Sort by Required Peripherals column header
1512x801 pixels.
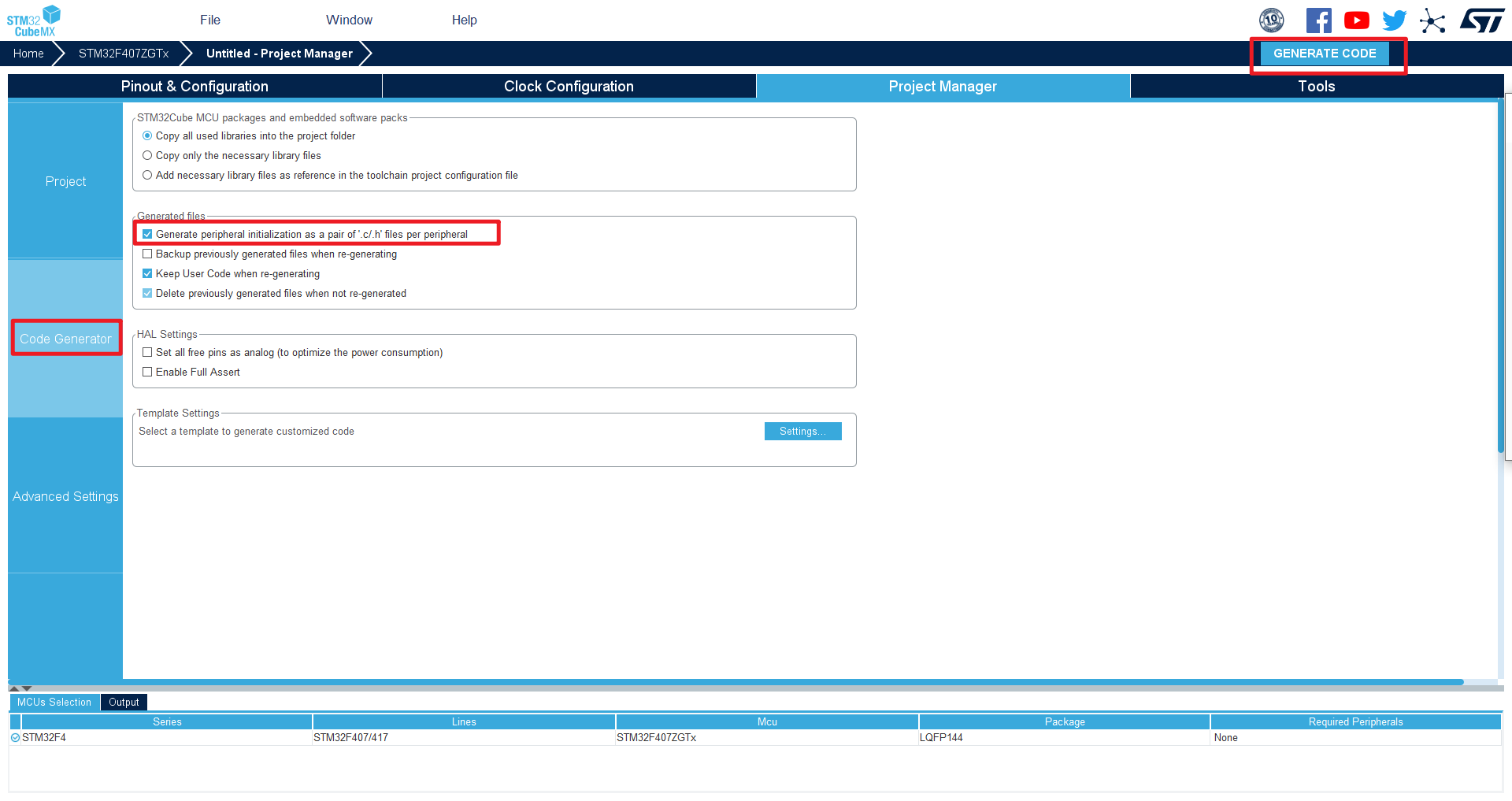click(x=1355, y=722)
